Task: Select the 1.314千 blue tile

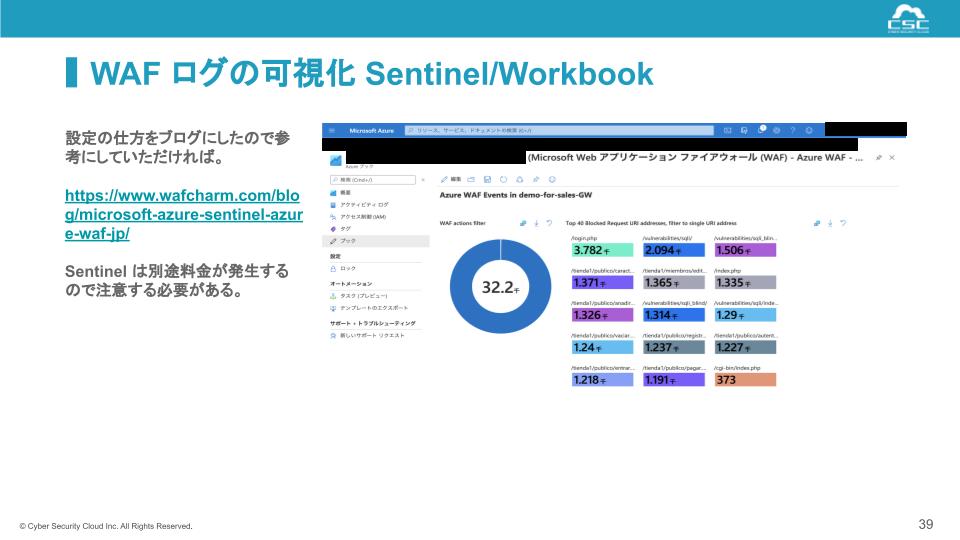Action: pyautogui.click(x=673, y=315)
